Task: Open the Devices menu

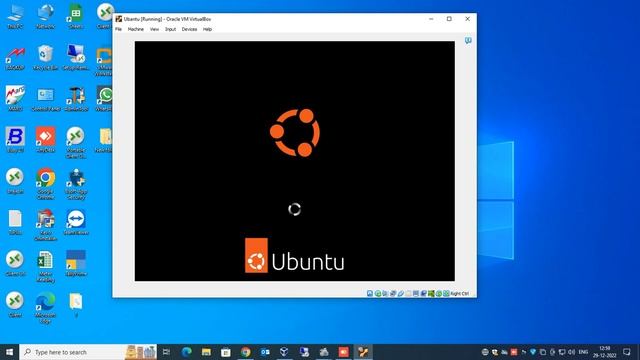Action: pos(189,29)
